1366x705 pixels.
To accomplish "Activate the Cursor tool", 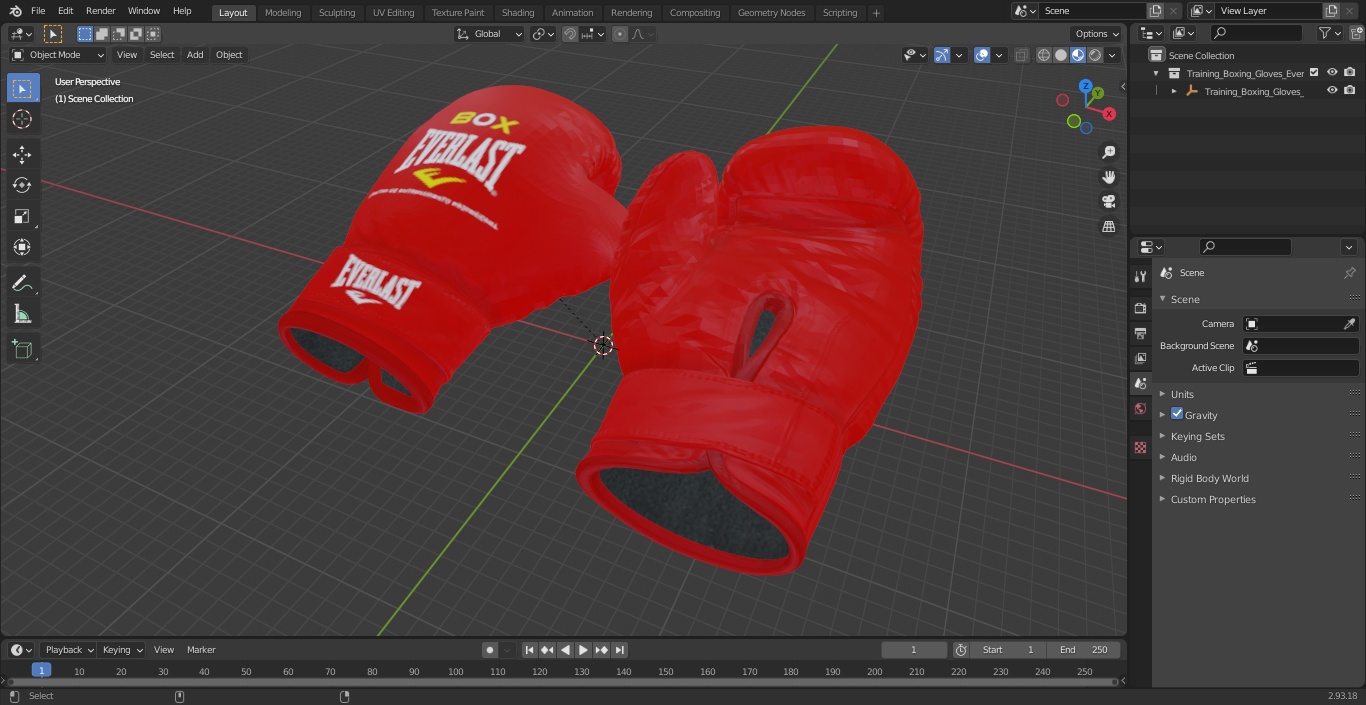I will (x=22, y=119).
